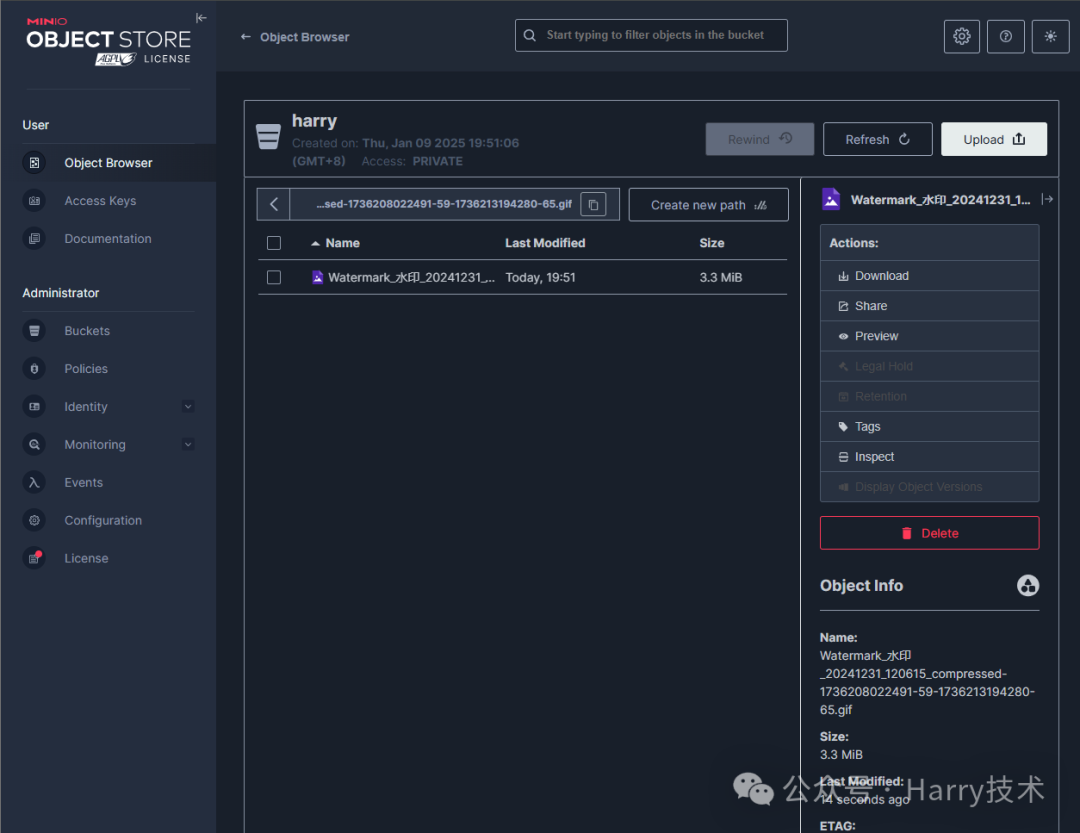The image size is (1080, 833).
Task: Click the file icon in details panel header
Action: 831,199
